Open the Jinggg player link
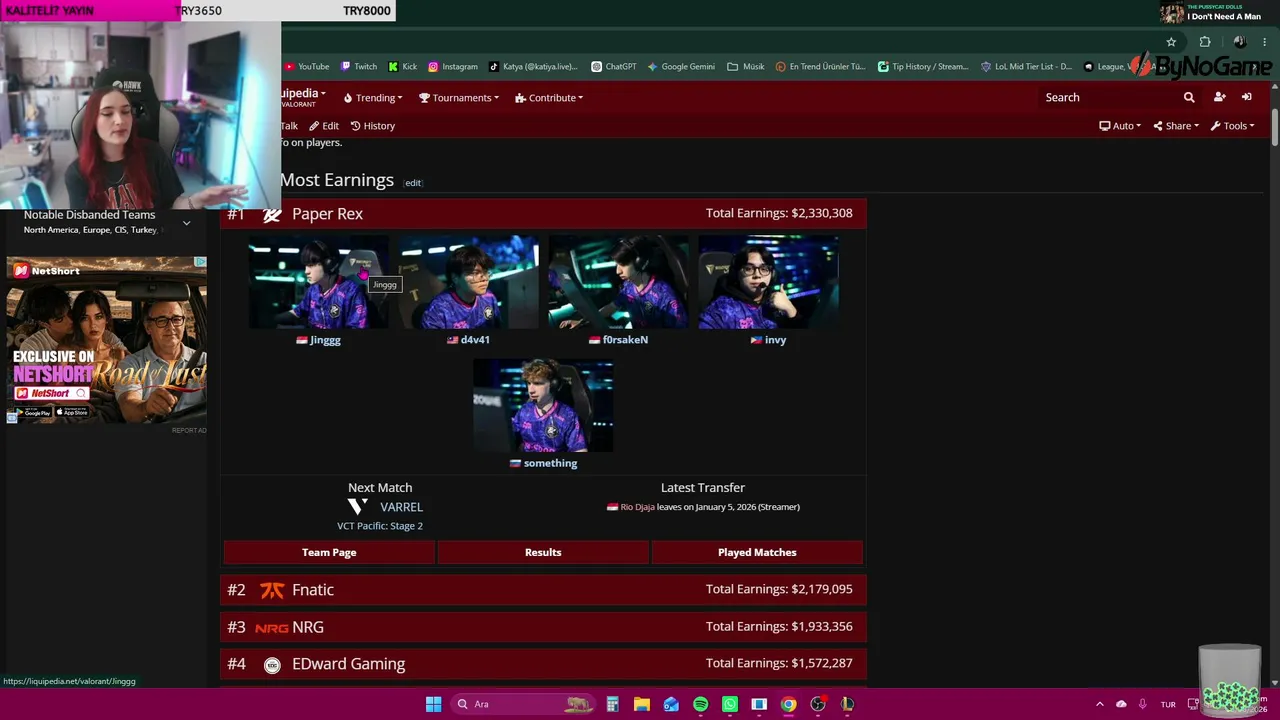The image size is (1280, 720). click(x=325, y=340)
